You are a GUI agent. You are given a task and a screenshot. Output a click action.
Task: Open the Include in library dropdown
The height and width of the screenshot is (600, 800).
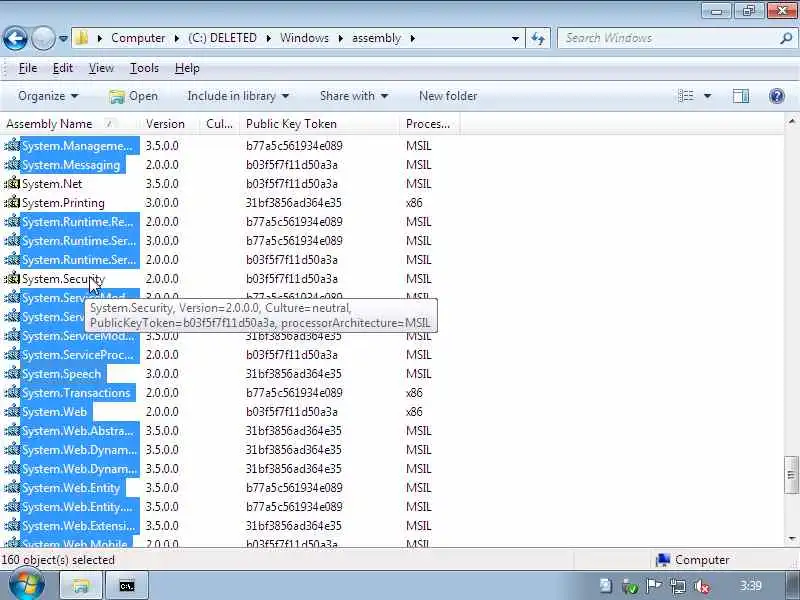pyautogui.click(x=238, y=96)
